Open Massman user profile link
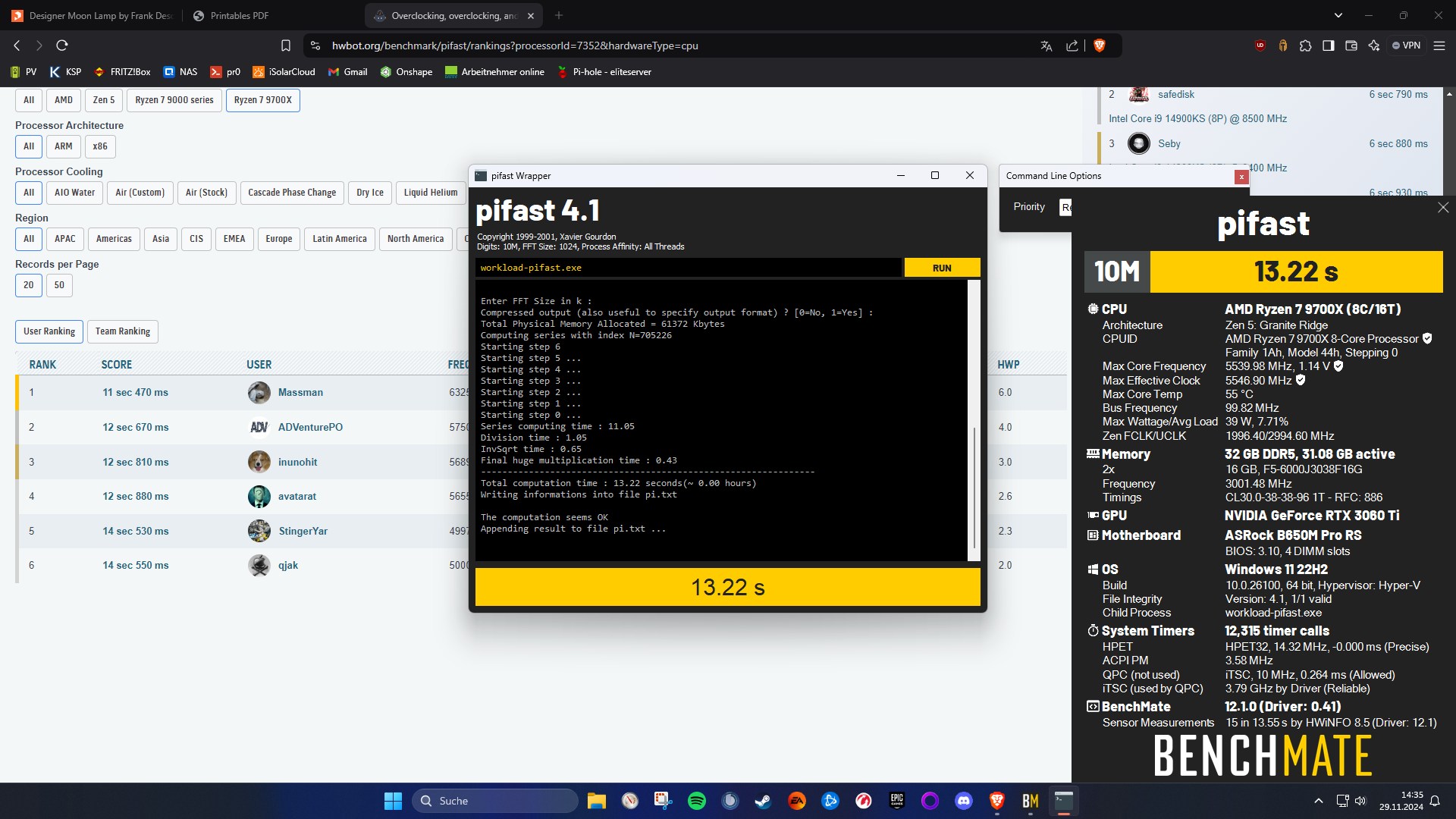 (300, 392)
